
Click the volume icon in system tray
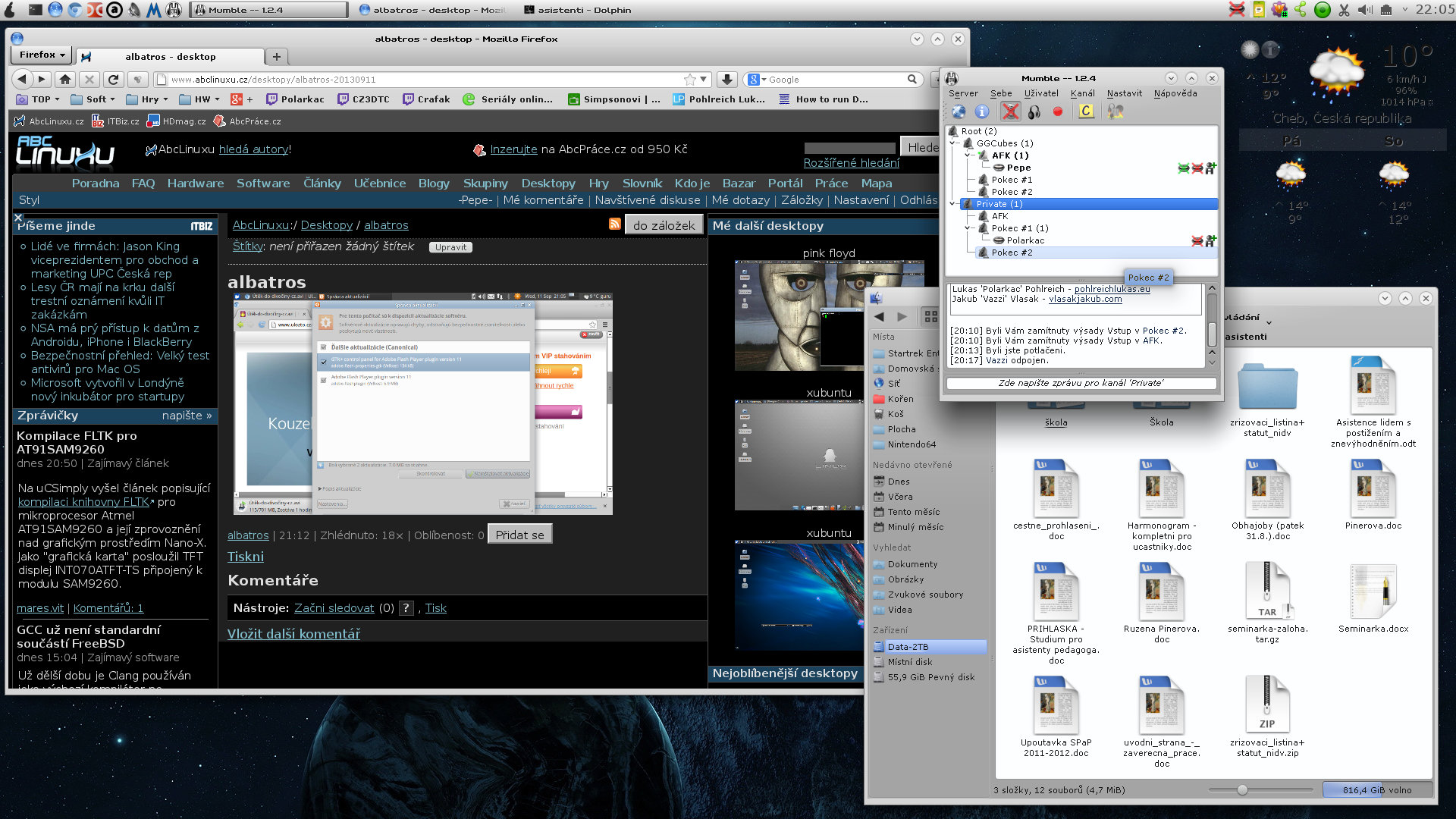[x=1365, y=10]
